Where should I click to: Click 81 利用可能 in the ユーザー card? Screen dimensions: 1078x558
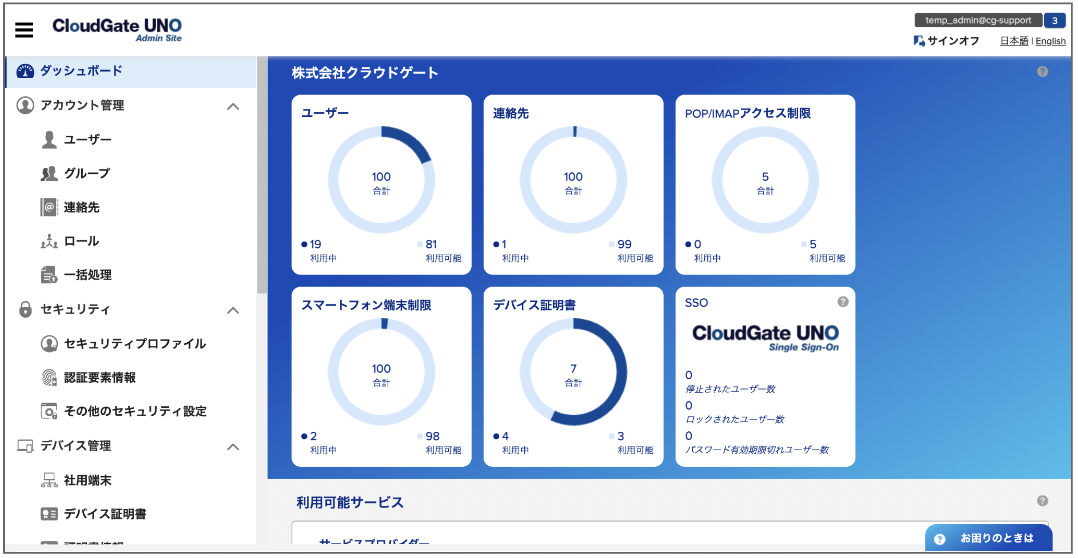[439, 251]
